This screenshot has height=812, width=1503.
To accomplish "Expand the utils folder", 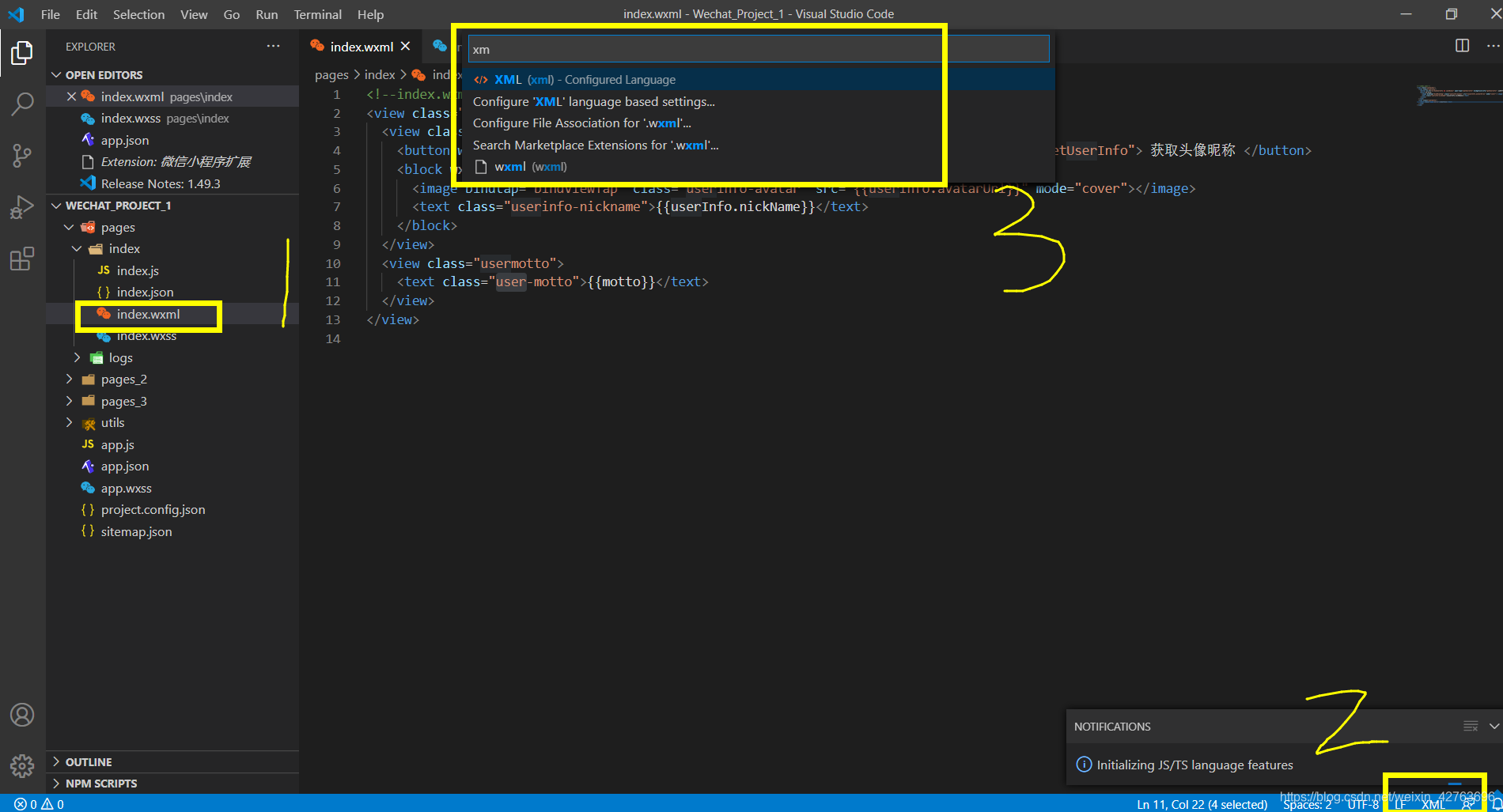I will pyautogui.click(x=70, y=423).
